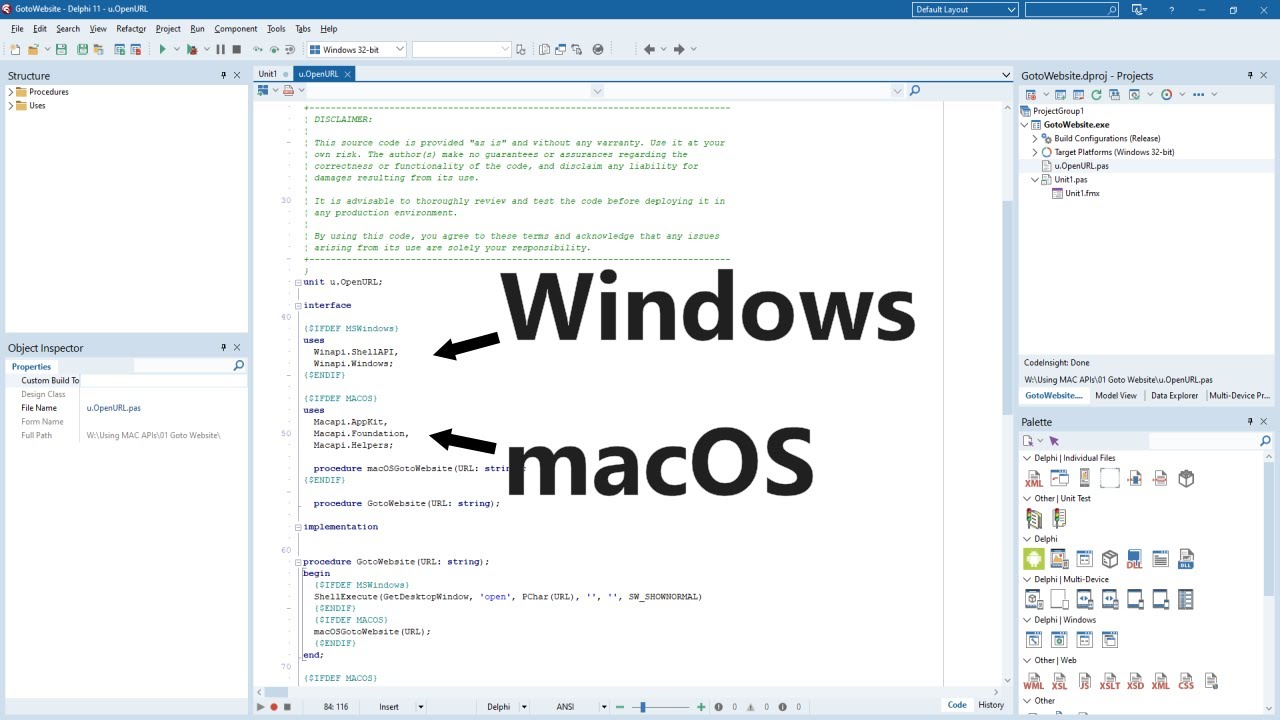Click the zoom out minus icon
The width and height of the screenshot is (1280, 720).
tap(621, 707)
